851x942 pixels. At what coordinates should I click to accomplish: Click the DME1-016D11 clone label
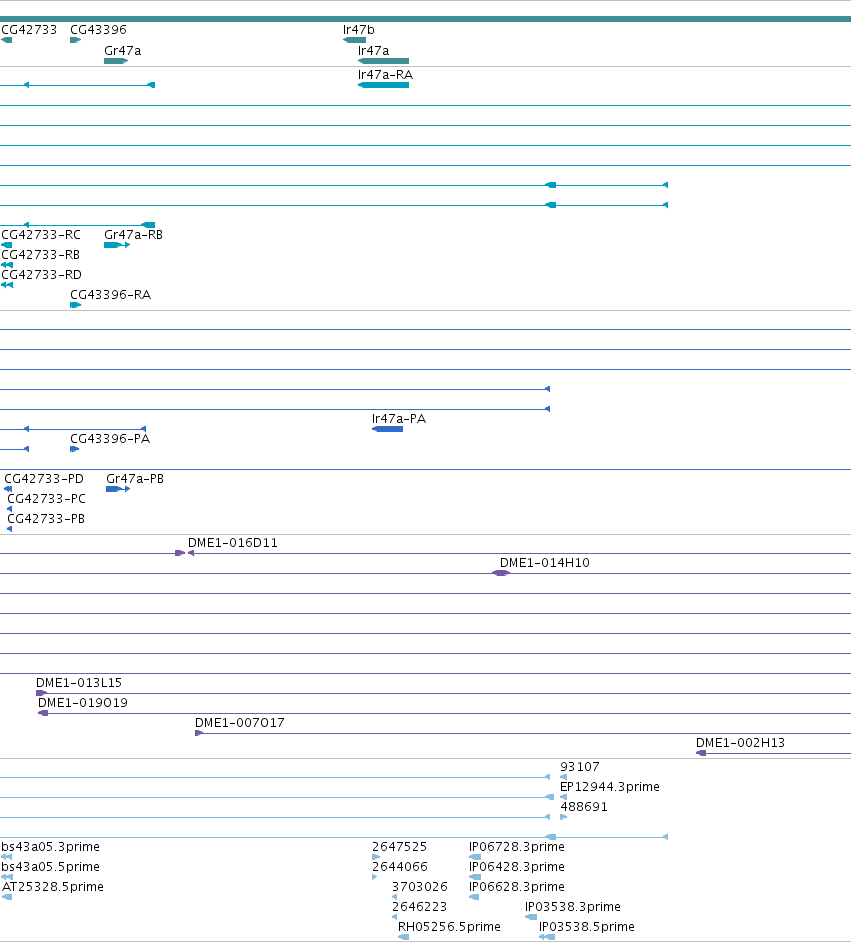coord(232,542)
